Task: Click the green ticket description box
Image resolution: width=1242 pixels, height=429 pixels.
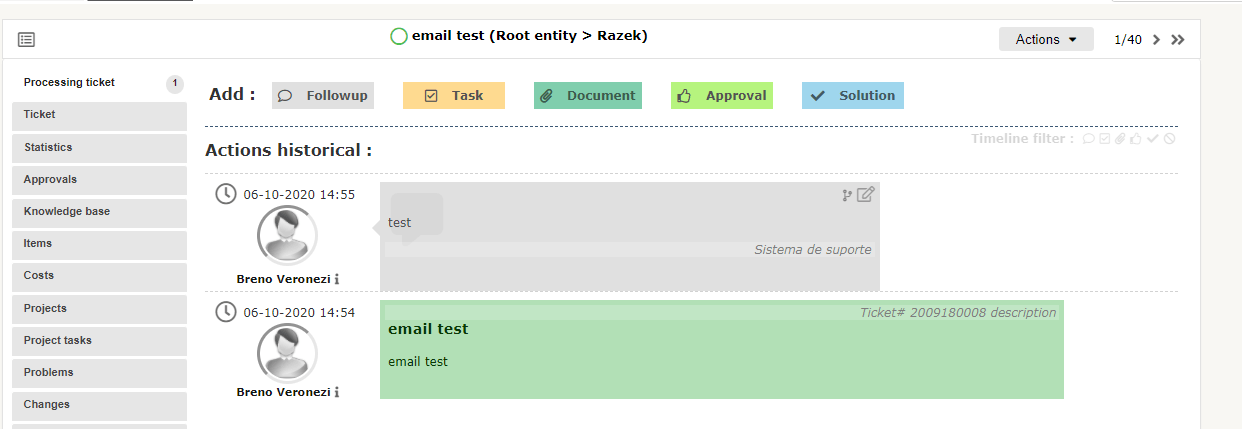Action: click(721, 350)
